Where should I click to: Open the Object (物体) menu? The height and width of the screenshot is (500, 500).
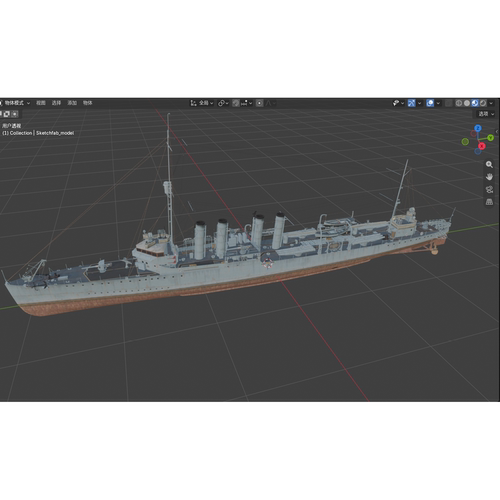coord(88,103)
